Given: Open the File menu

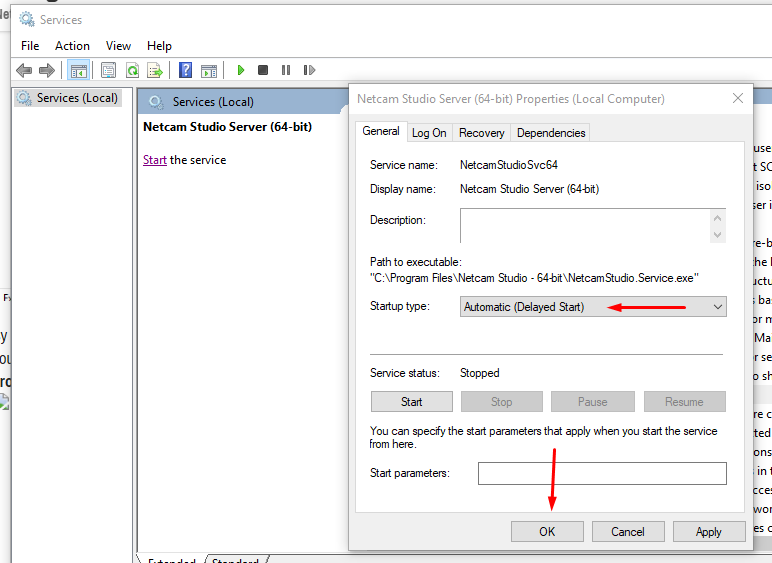Looking at the screenshot, I should pos(30,46).
